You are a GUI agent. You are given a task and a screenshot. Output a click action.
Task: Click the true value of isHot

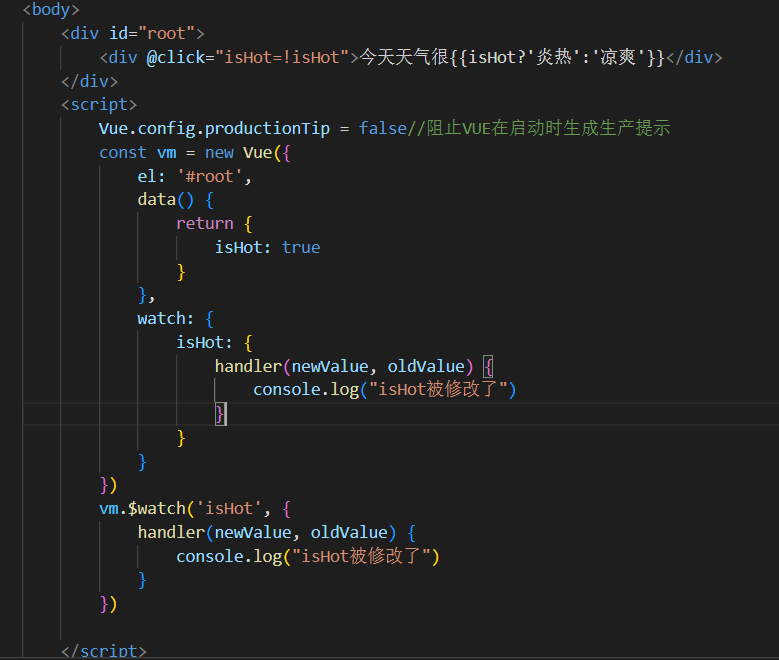301,247
